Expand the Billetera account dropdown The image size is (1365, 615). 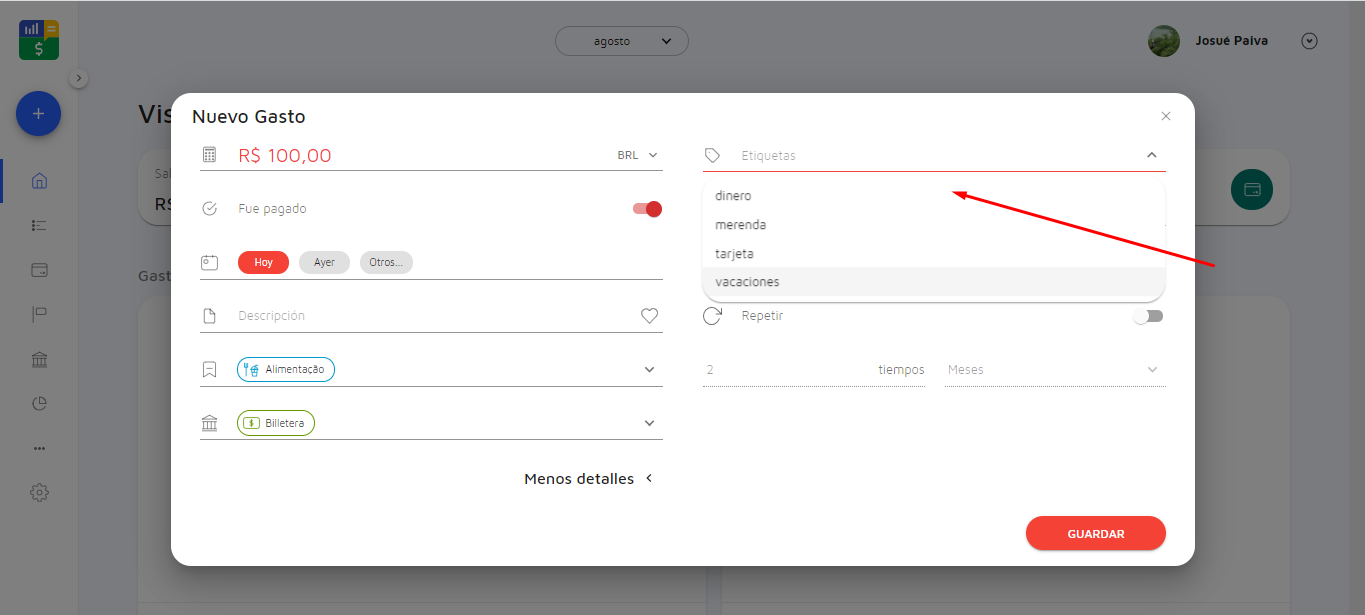coord(649,424)
